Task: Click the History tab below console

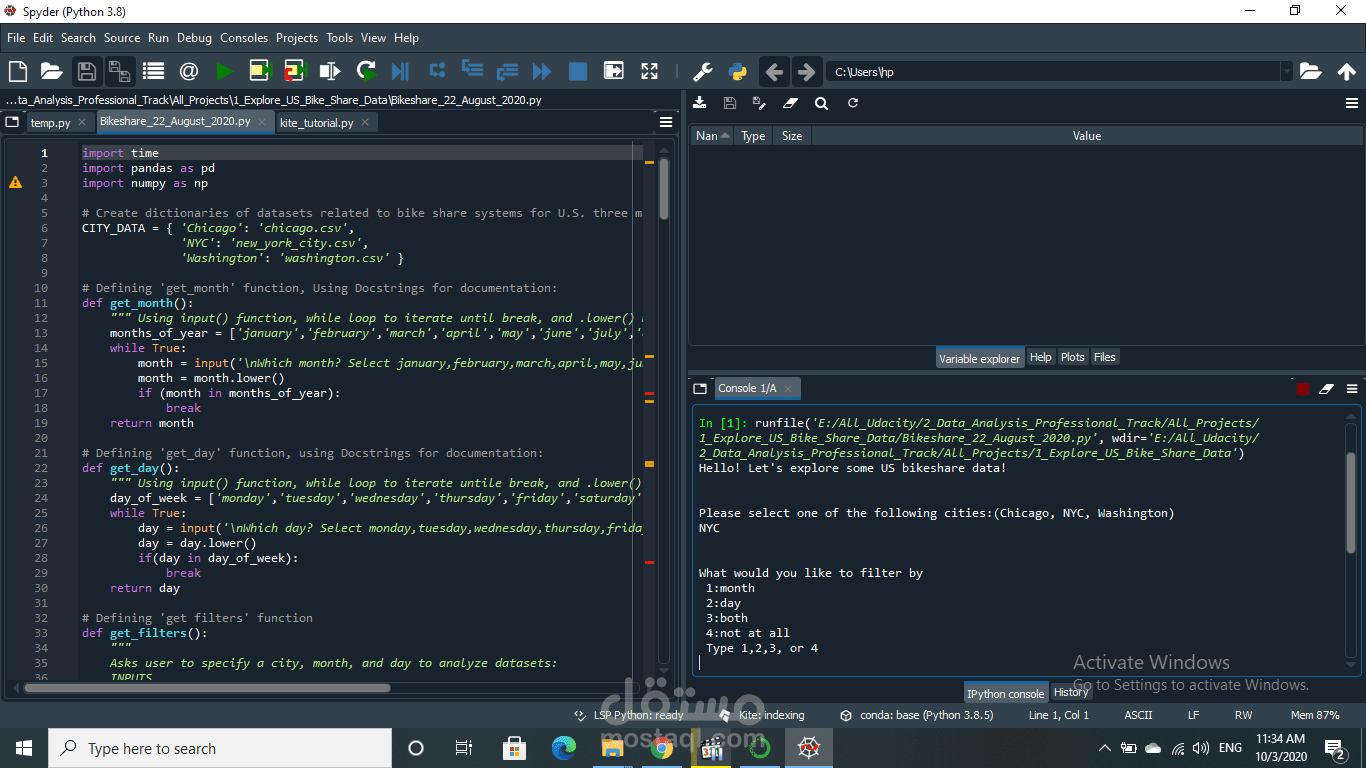Action: [x=1071, y=692]
